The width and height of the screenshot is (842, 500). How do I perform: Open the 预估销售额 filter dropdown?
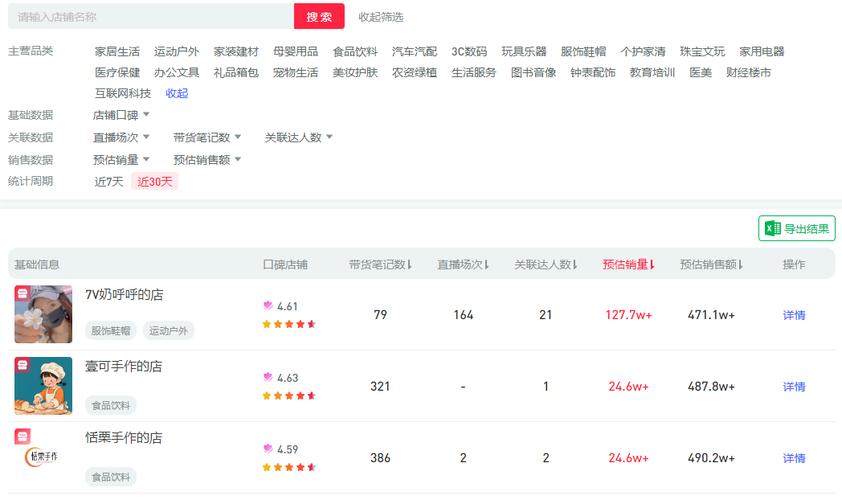(207, 159)
